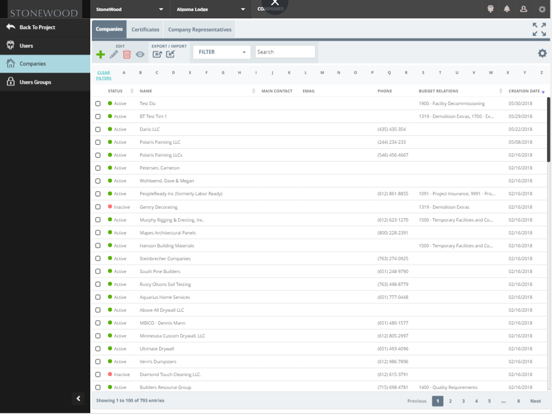This screenshot has height=414, width=552.
Task: Open the Above All Drywall LLC row
Action: (320, 310)
